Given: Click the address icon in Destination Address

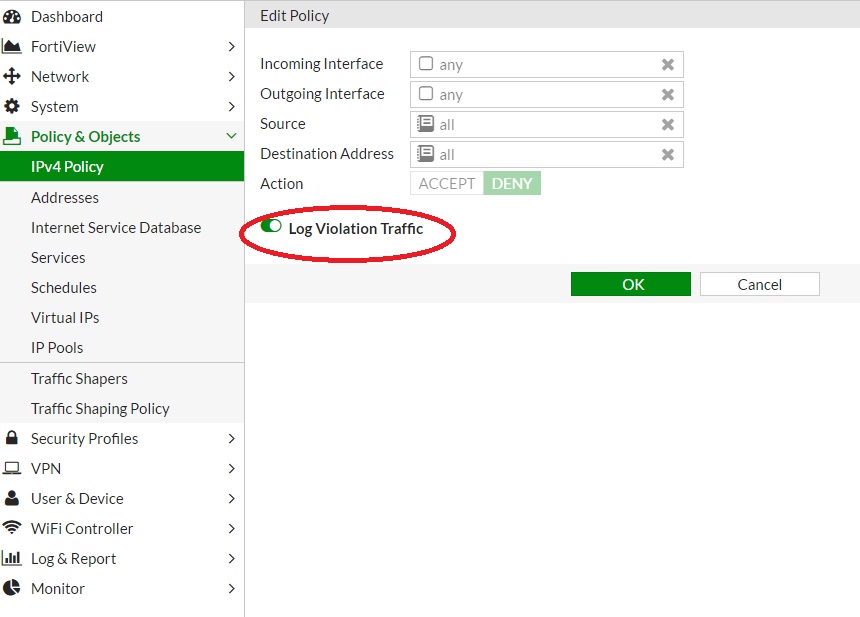Looking at the screenshot, I should (x=426, y=154).
